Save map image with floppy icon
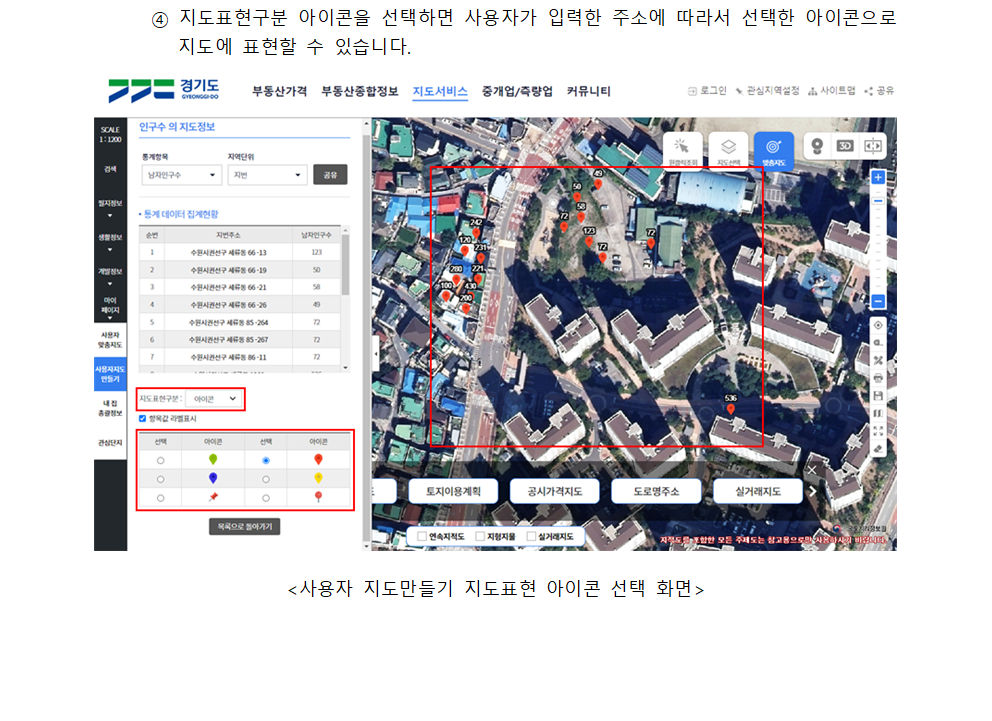The width and height of the screenshot is (992, 721). tap(878, 396)
